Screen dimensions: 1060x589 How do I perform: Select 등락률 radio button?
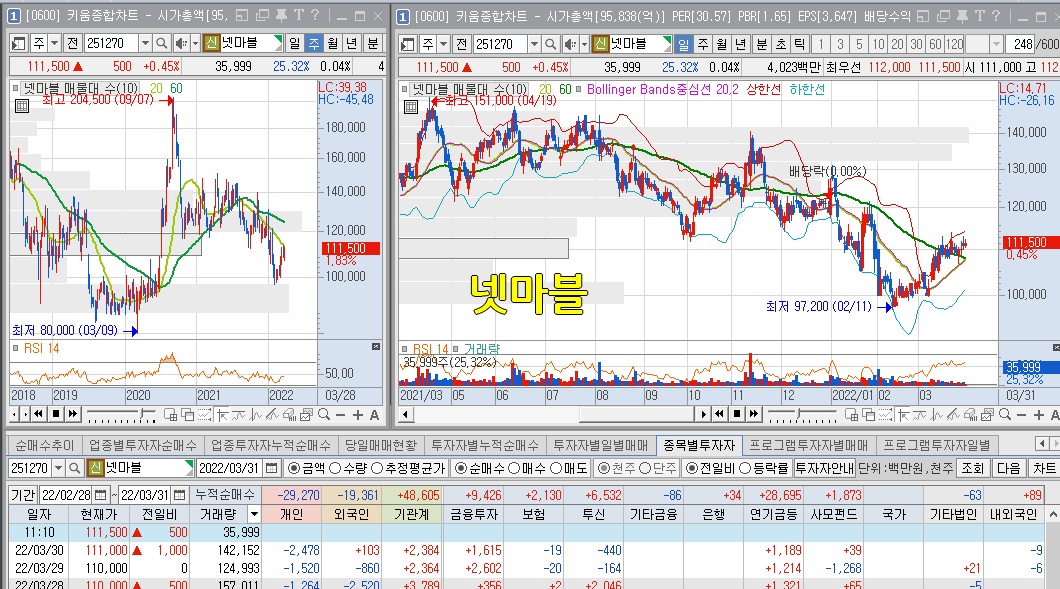[x=745, y=468]
